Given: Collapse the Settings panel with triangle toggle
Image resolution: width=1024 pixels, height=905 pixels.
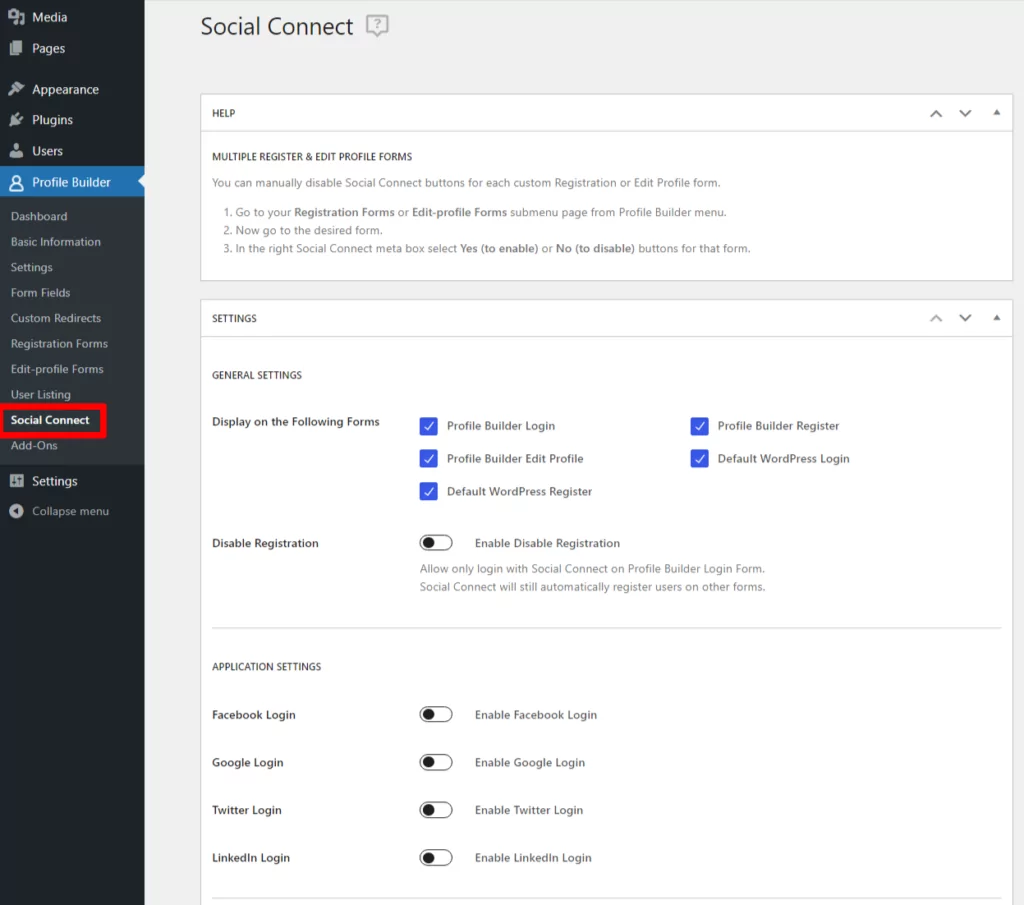Looking at the screenshot, I should pos(997,317).
